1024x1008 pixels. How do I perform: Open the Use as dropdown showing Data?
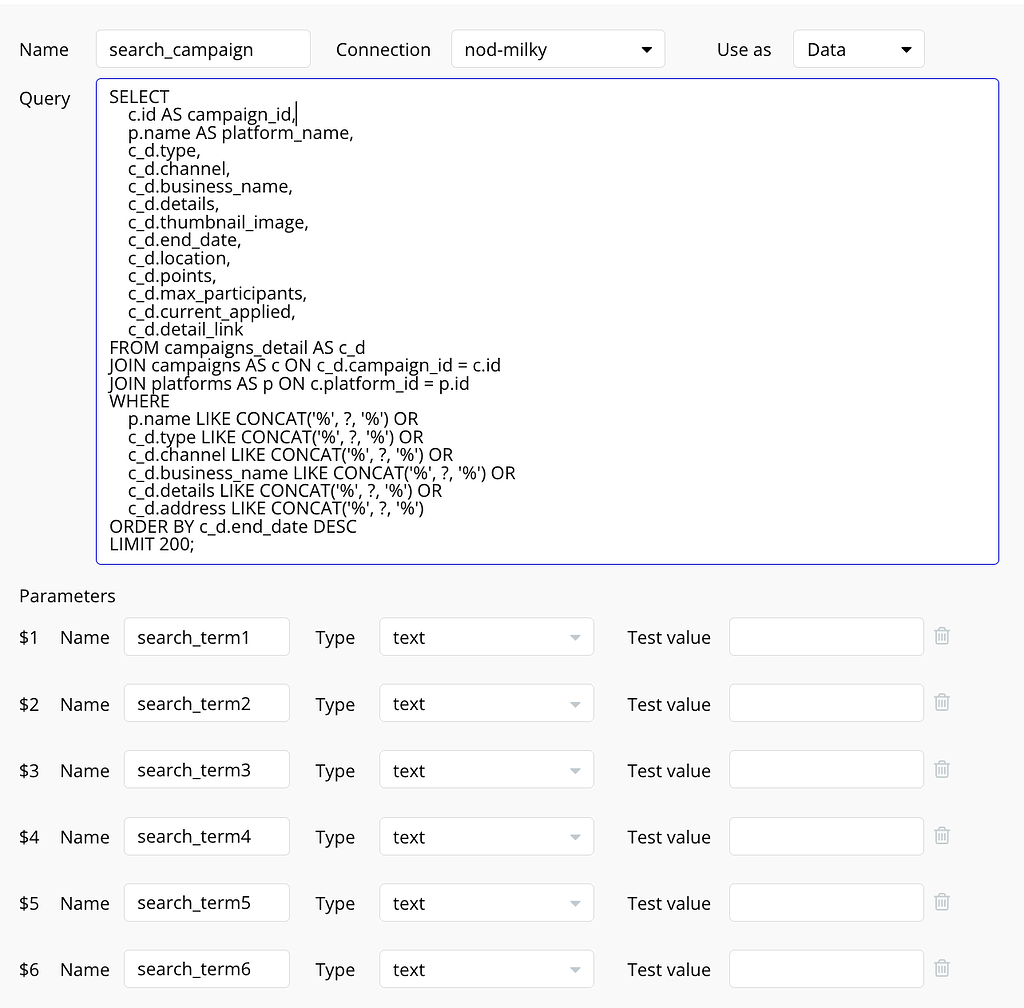(858, 48)
